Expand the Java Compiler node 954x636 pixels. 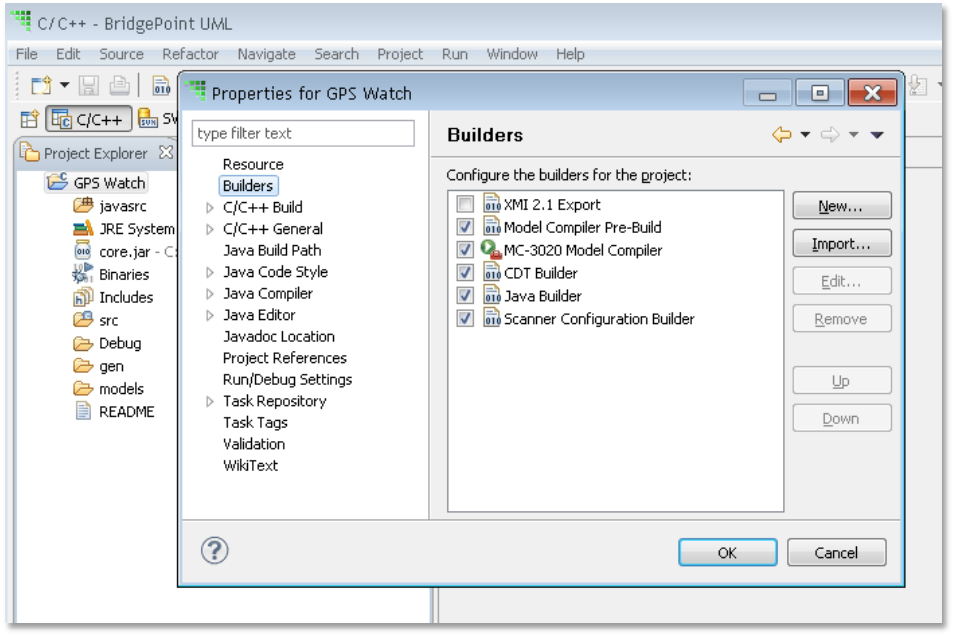coord(210,294)
